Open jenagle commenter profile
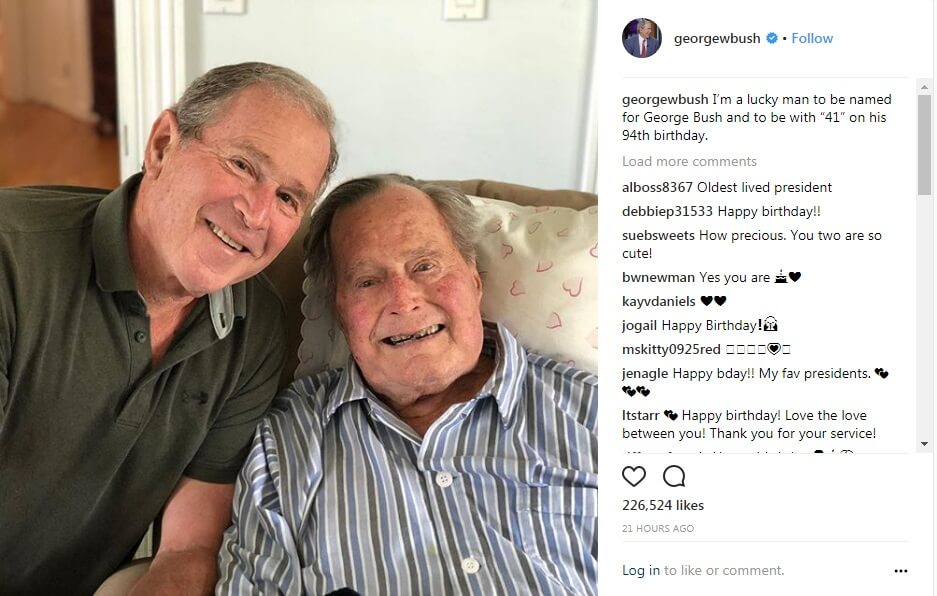 point(645,374)
